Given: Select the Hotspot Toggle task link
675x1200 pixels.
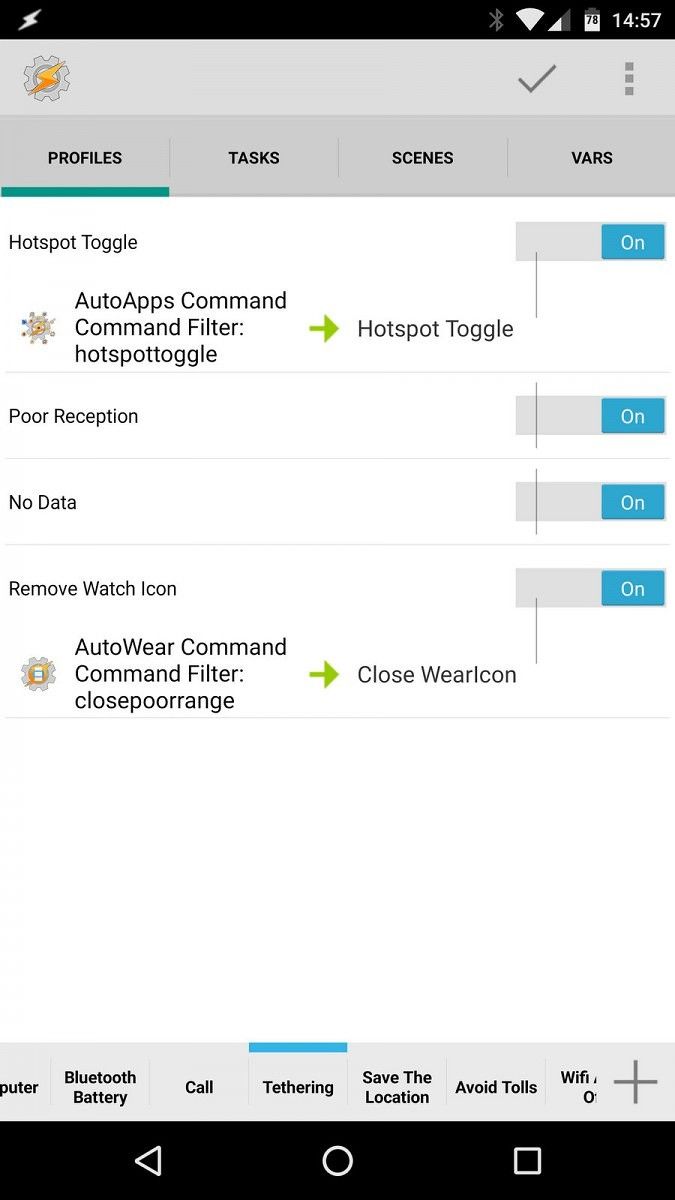Looking at the screenshot, I should click(435, 328).
